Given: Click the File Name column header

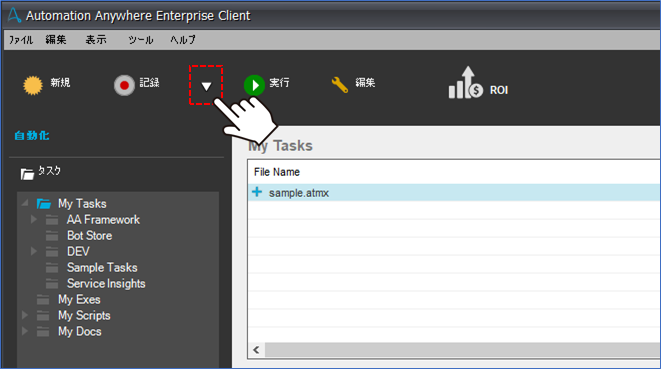Looking at the screenshot, I should [277, 172].
